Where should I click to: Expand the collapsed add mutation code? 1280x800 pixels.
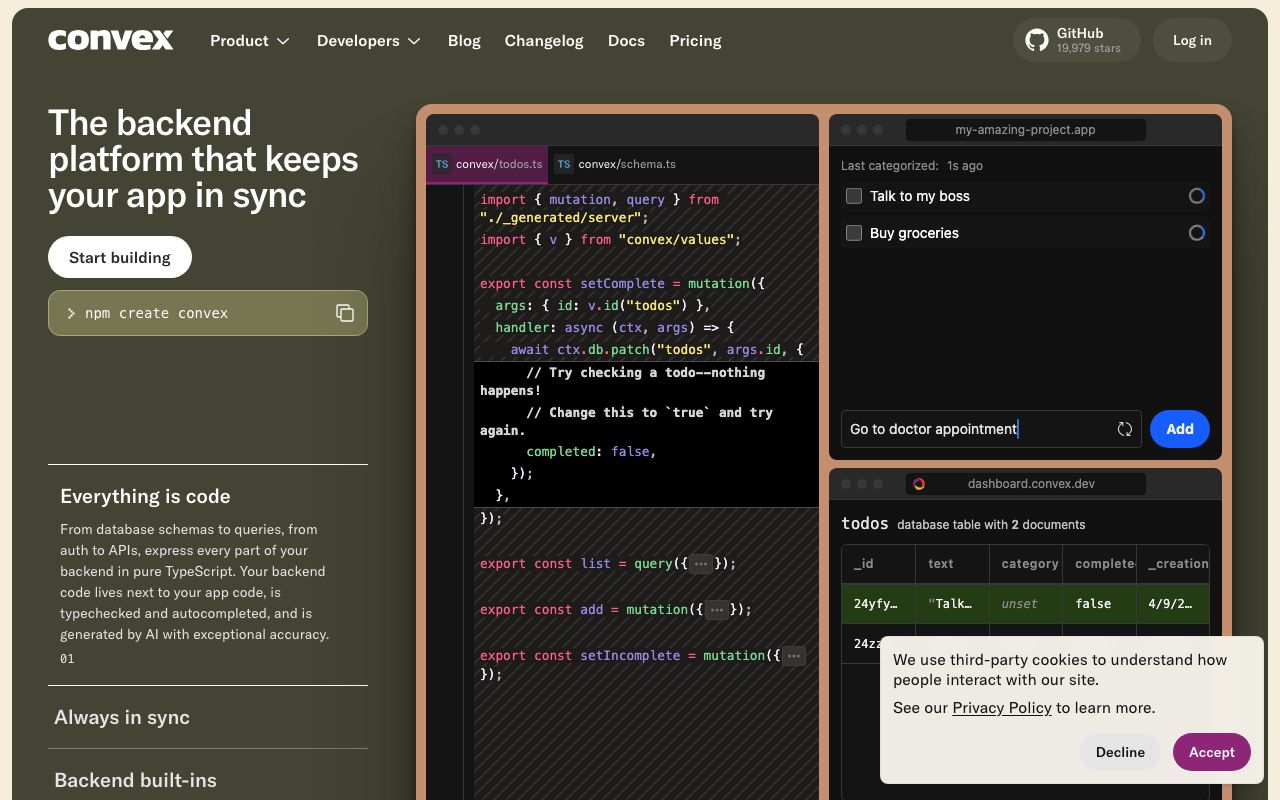coord(716,609)
